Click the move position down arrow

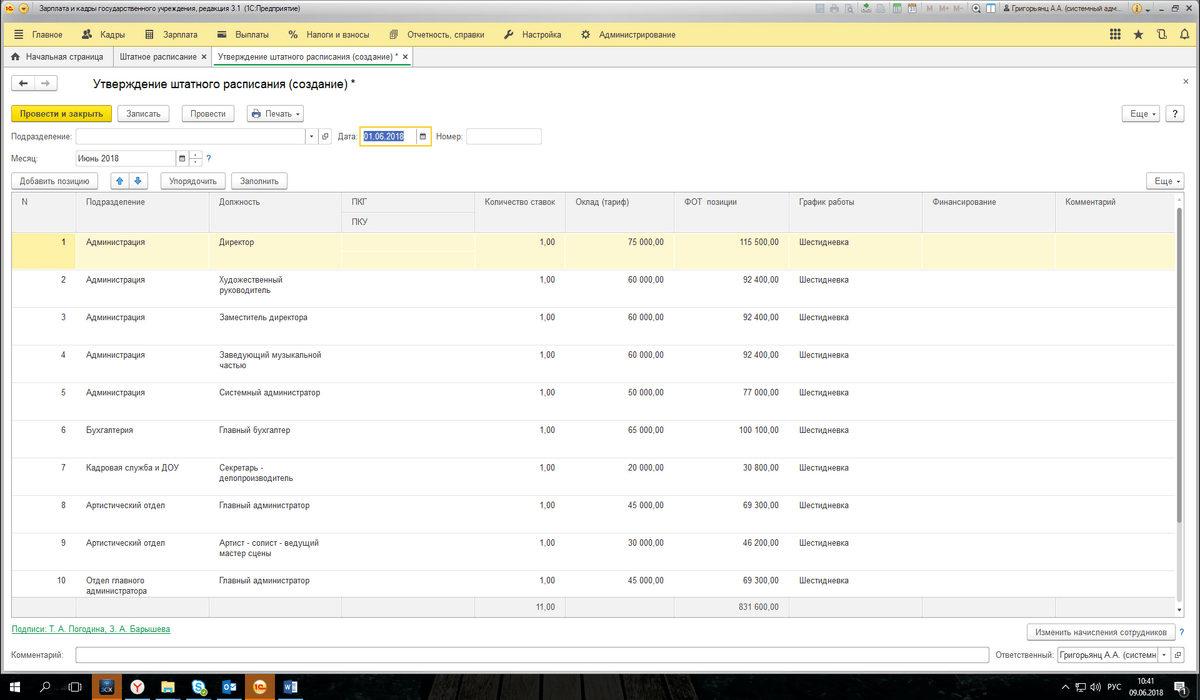point(138,181)
